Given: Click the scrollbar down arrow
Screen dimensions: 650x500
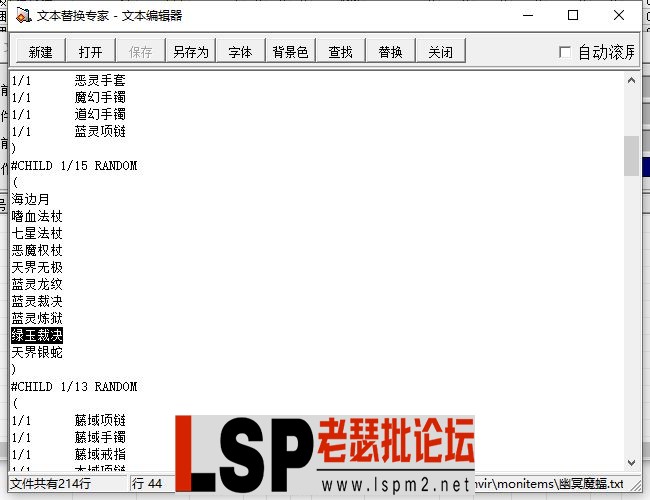Looking at the screenshot, I should [x=631, y=463].
